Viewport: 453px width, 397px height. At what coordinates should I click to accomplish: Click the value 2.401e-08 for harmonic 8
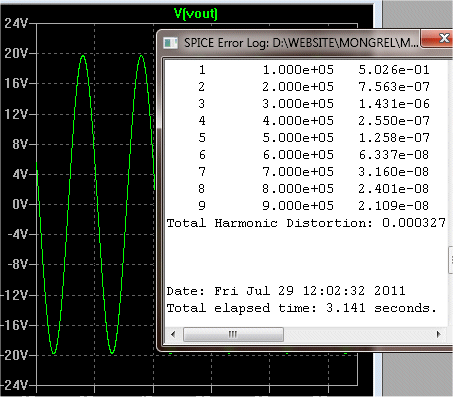coord(394,189)
